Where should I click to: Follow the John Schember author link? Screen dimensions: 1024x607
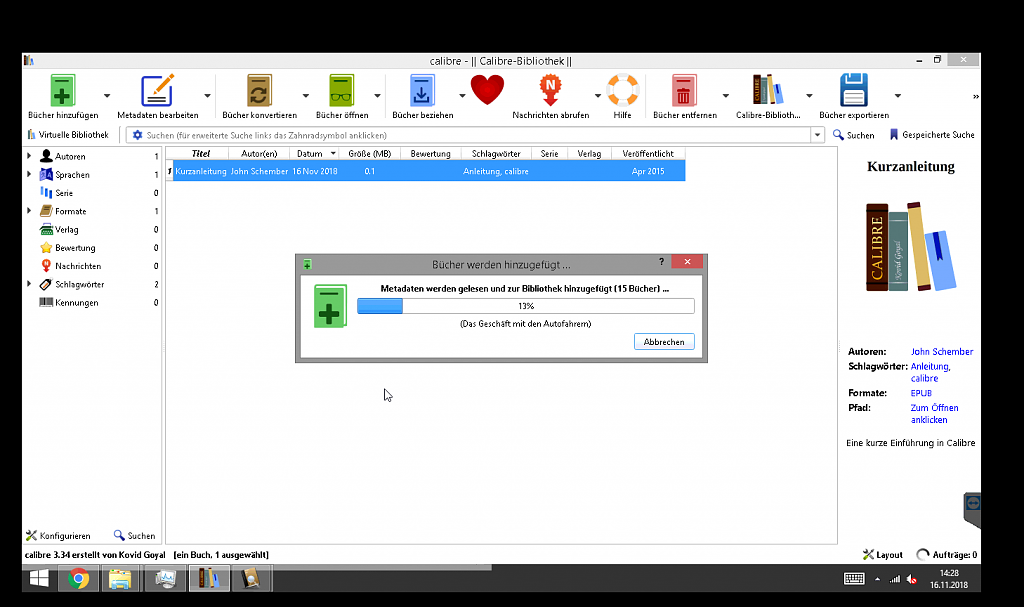point(942,352)
